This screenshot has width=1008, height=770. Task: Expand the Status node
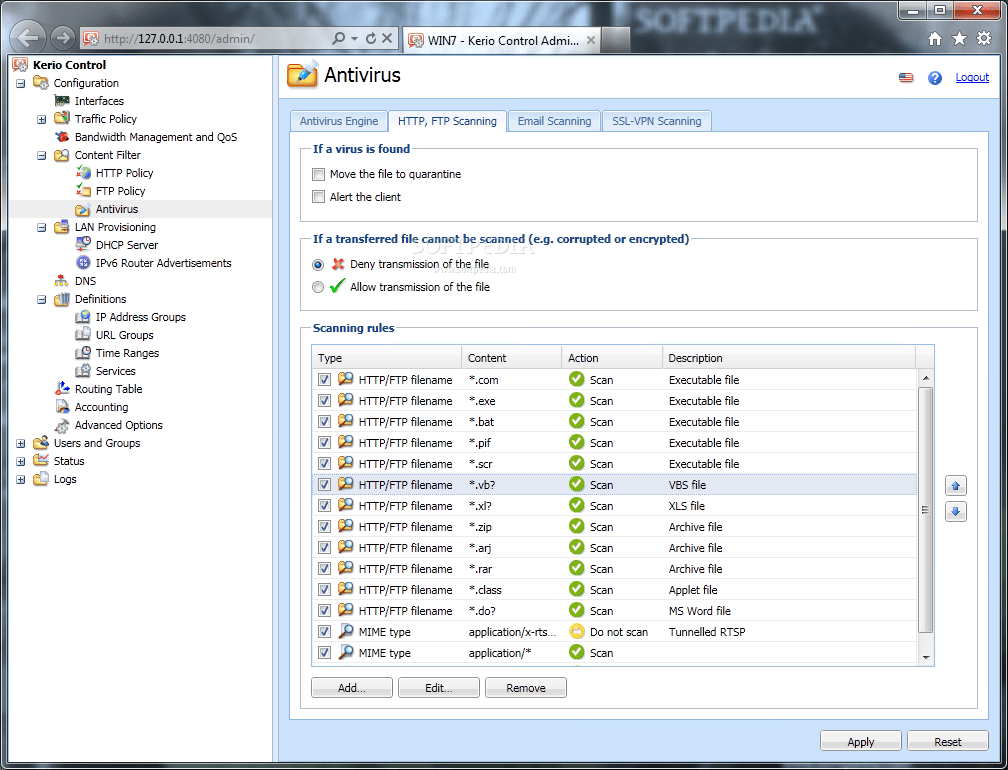coord(21,461)
